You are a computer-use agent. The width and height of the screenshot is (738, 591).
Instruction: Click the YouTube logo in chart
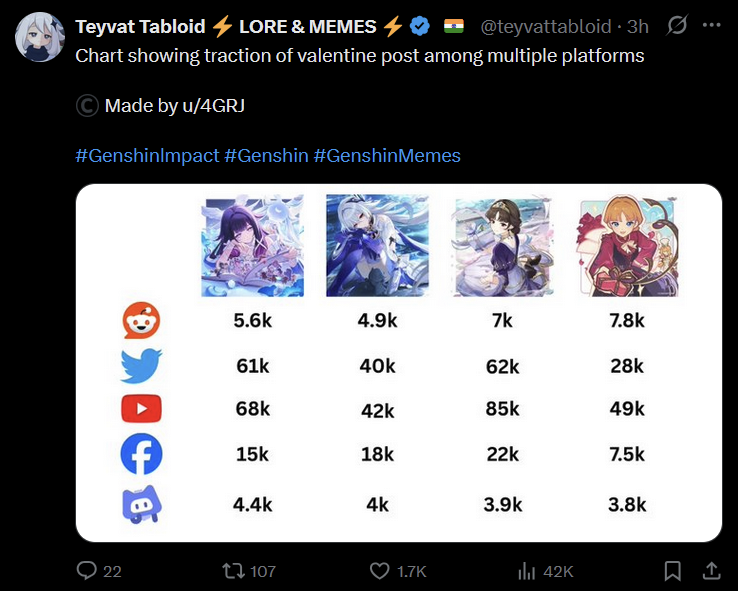click(x=141, y=408)
